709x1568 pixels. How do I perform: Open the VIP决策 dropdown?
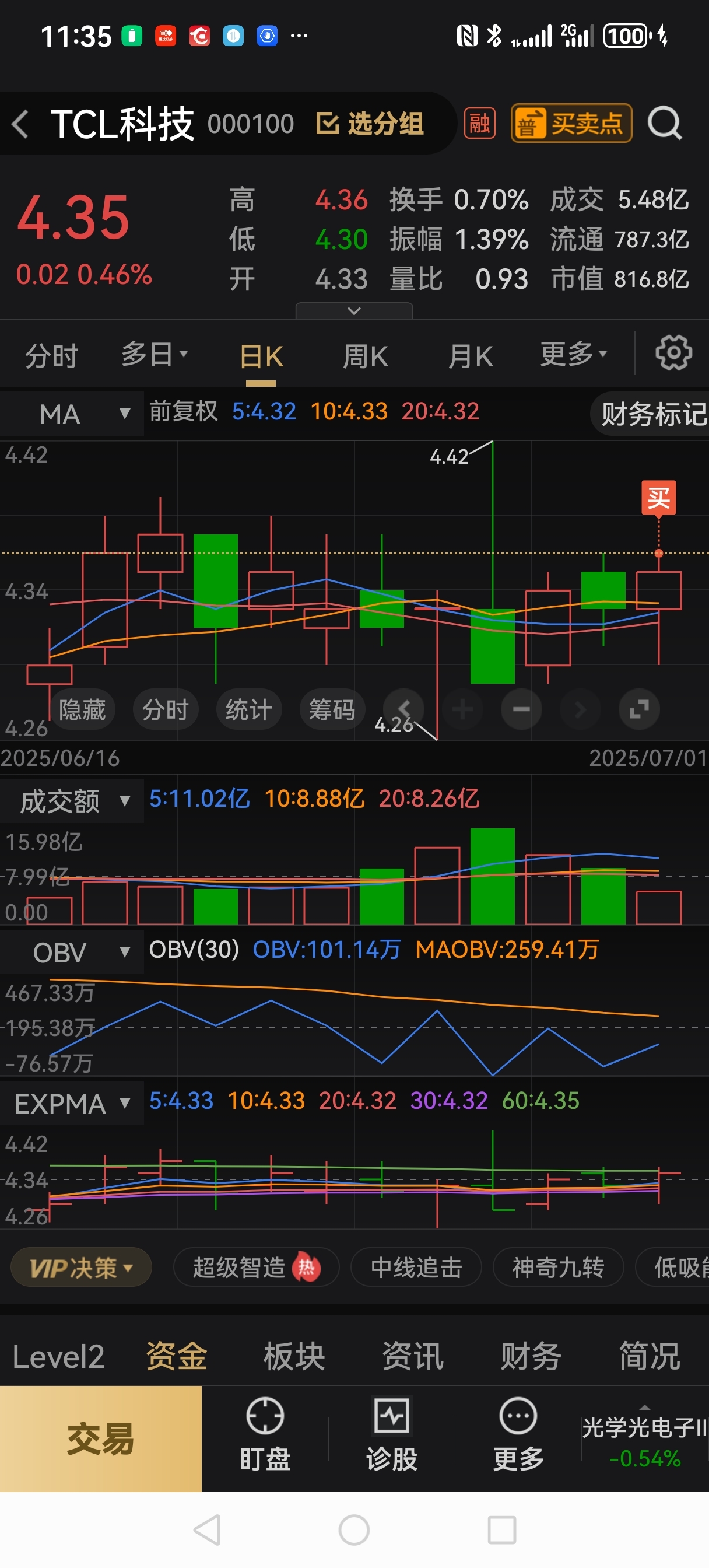pyautogui.click(x=81, y=1268)
